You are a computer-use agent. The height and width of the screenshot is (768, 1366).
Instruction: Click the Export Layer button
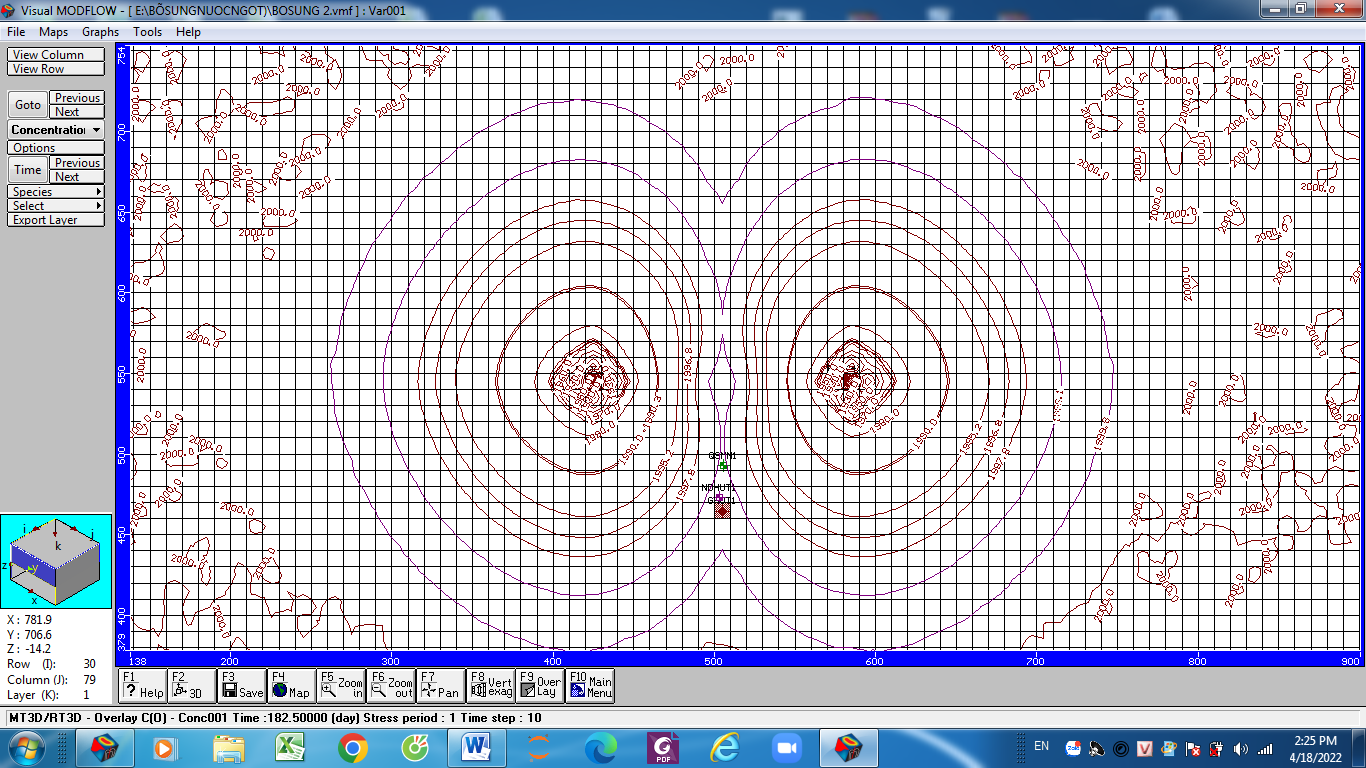(55, 220)
